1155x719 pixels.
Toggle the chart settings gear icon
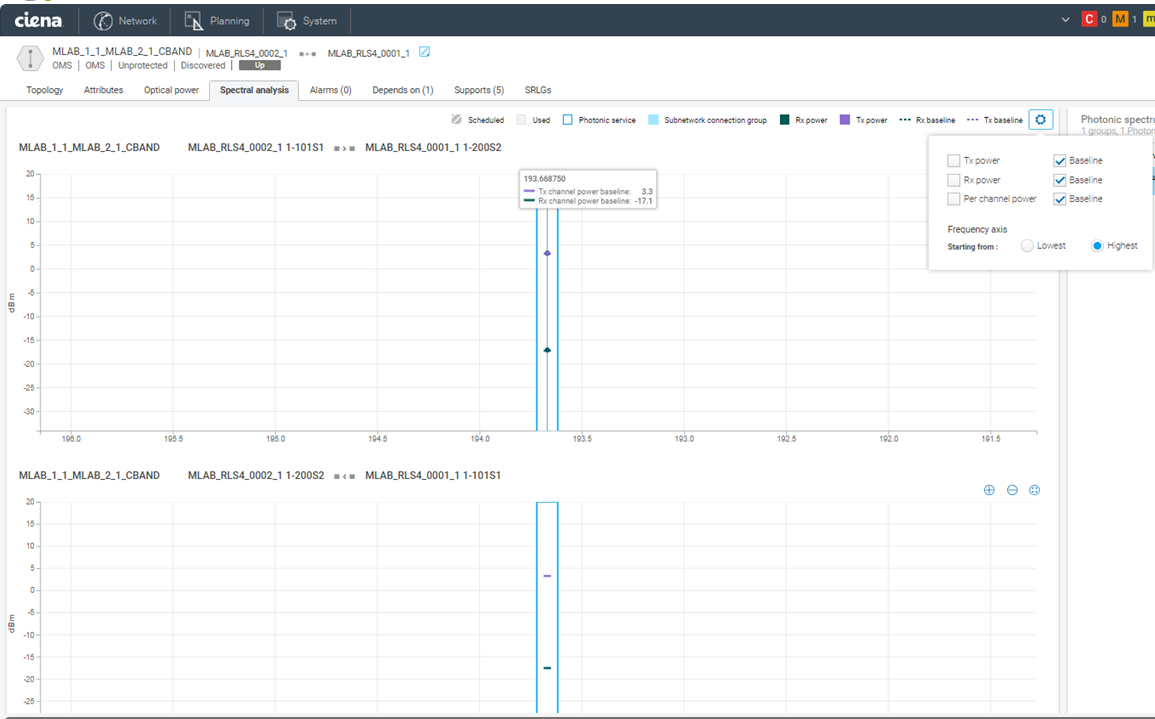[1040, 119]
